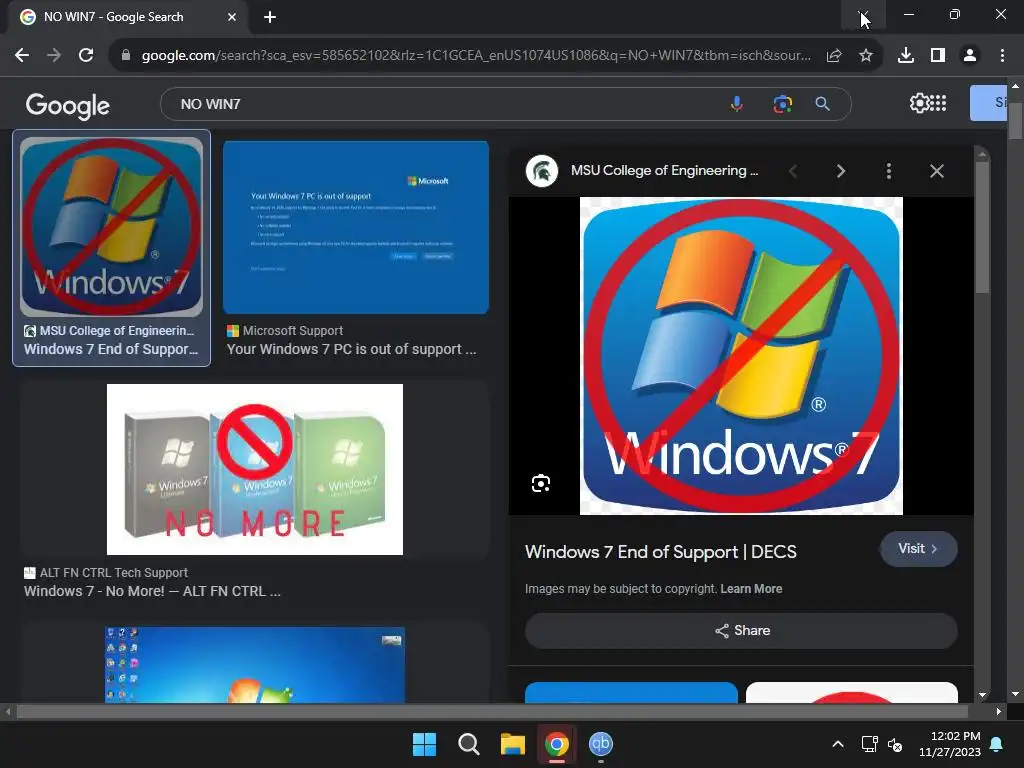The image size is (1024, 768).
Task: Click the Google logo
Action: (68, 105)
